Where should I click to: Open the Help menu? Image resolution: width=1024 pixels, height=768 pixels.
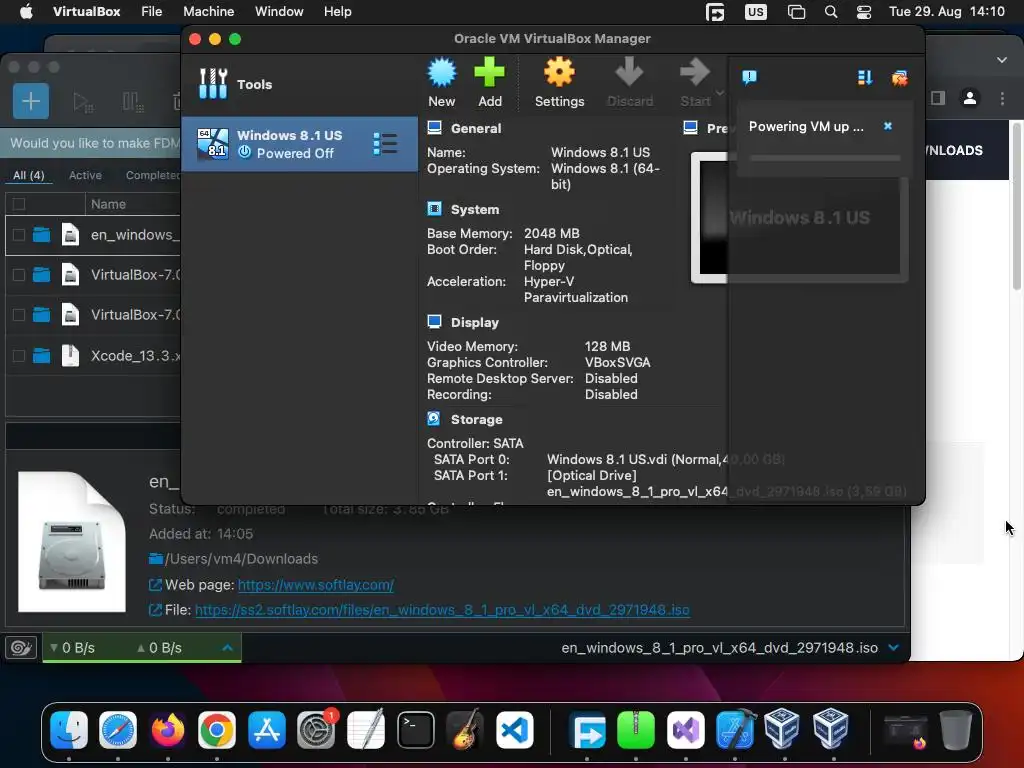[x=338, y=11]
